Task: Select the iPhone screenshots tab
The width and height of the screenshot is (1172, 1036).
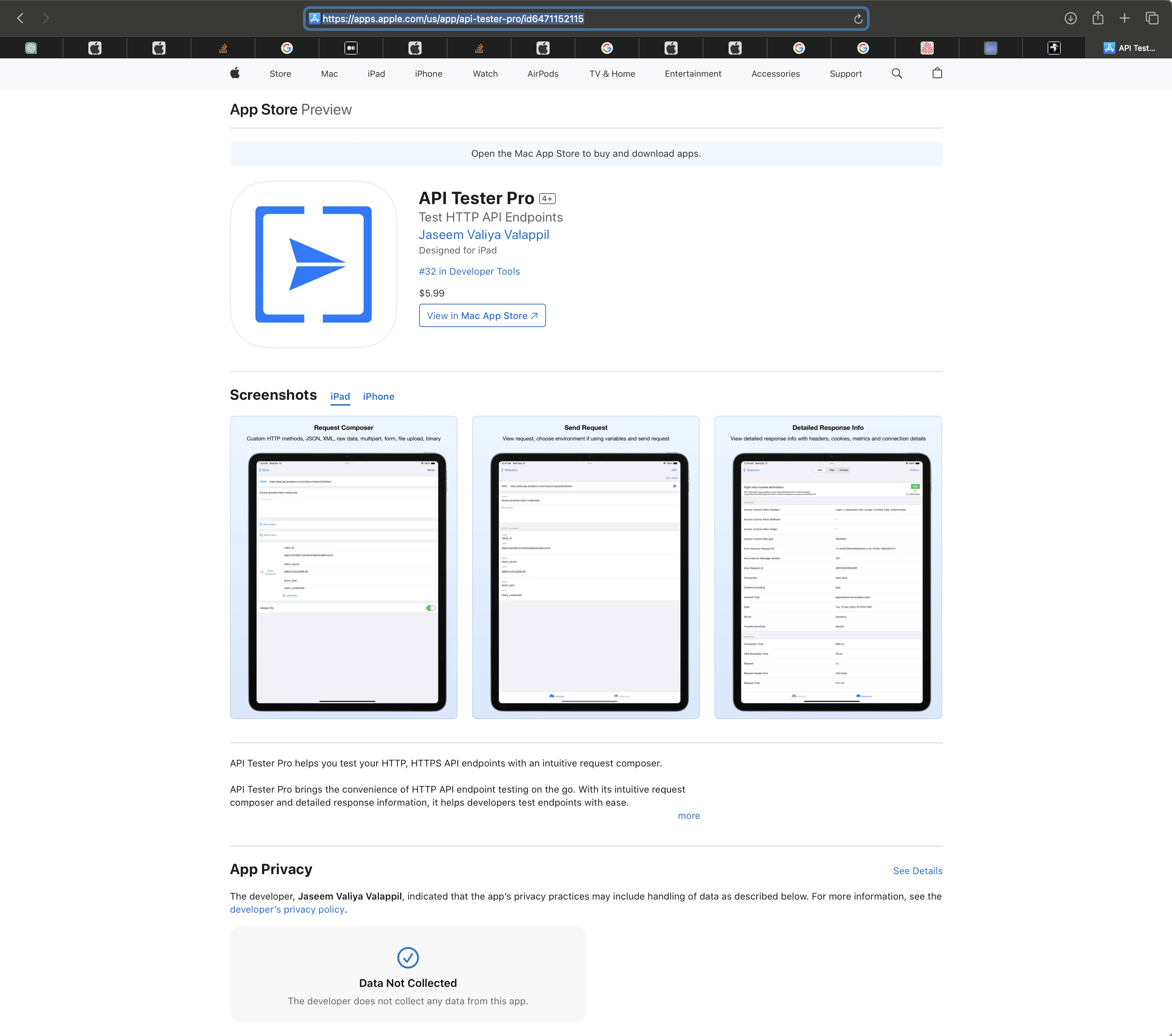Action: click(x=378, y=397)
